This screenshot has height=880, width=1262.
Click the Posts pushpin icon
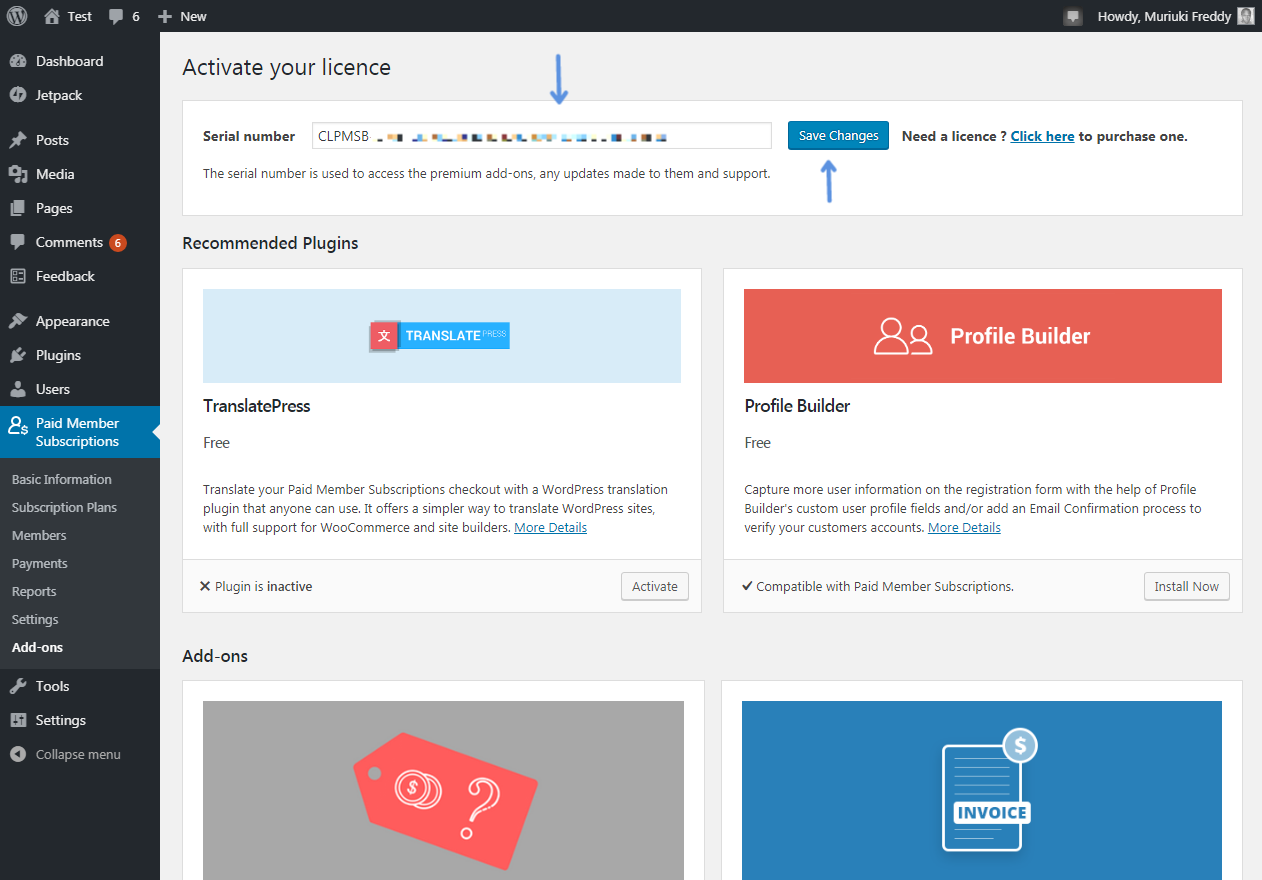tap(18, 140)
